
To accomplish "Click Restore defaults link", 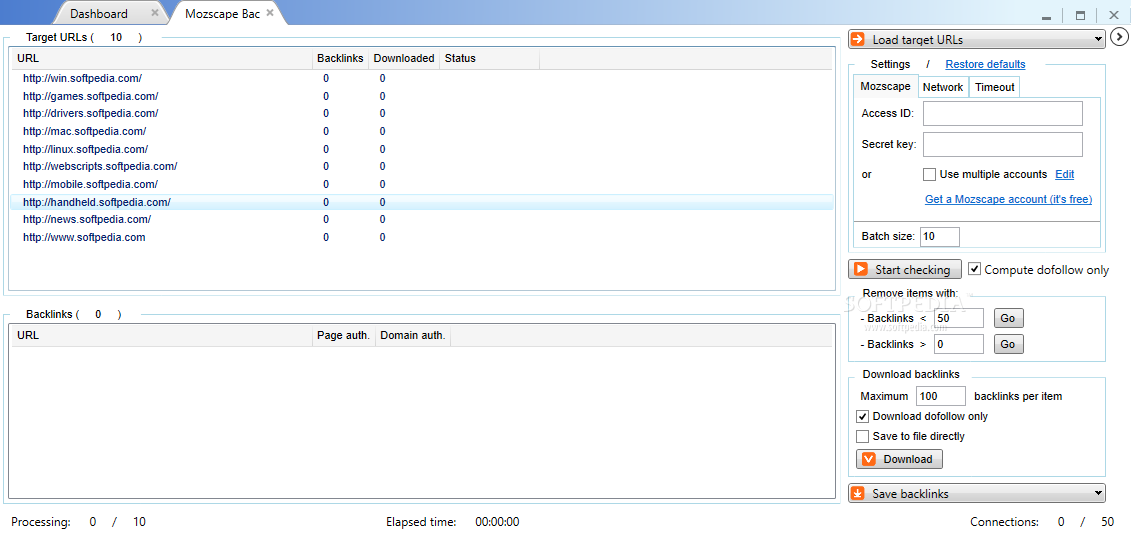I will pos(985,64).
